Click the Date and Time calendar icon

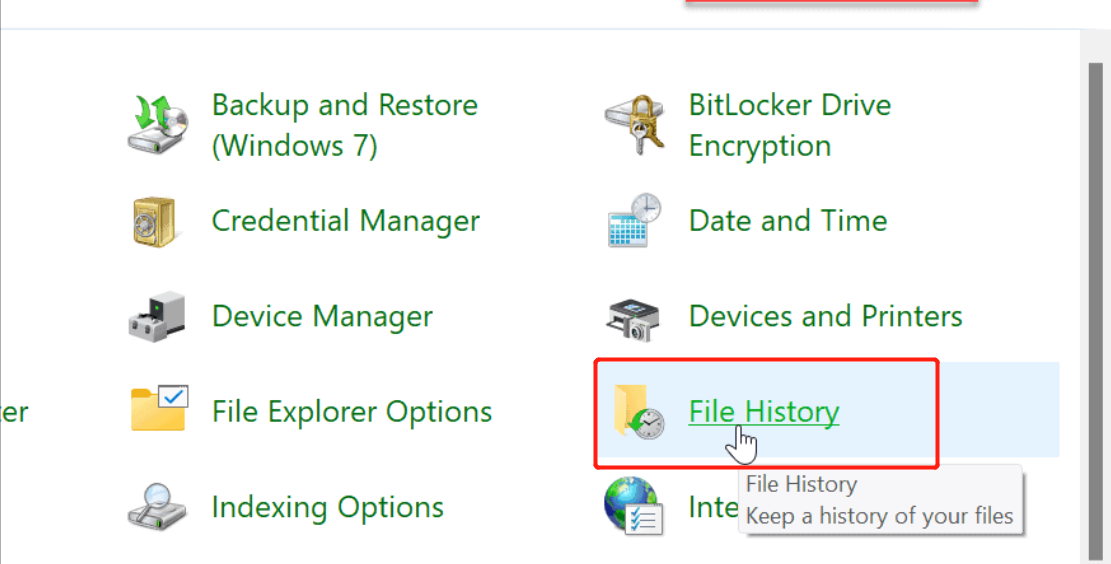click(634, 220)
